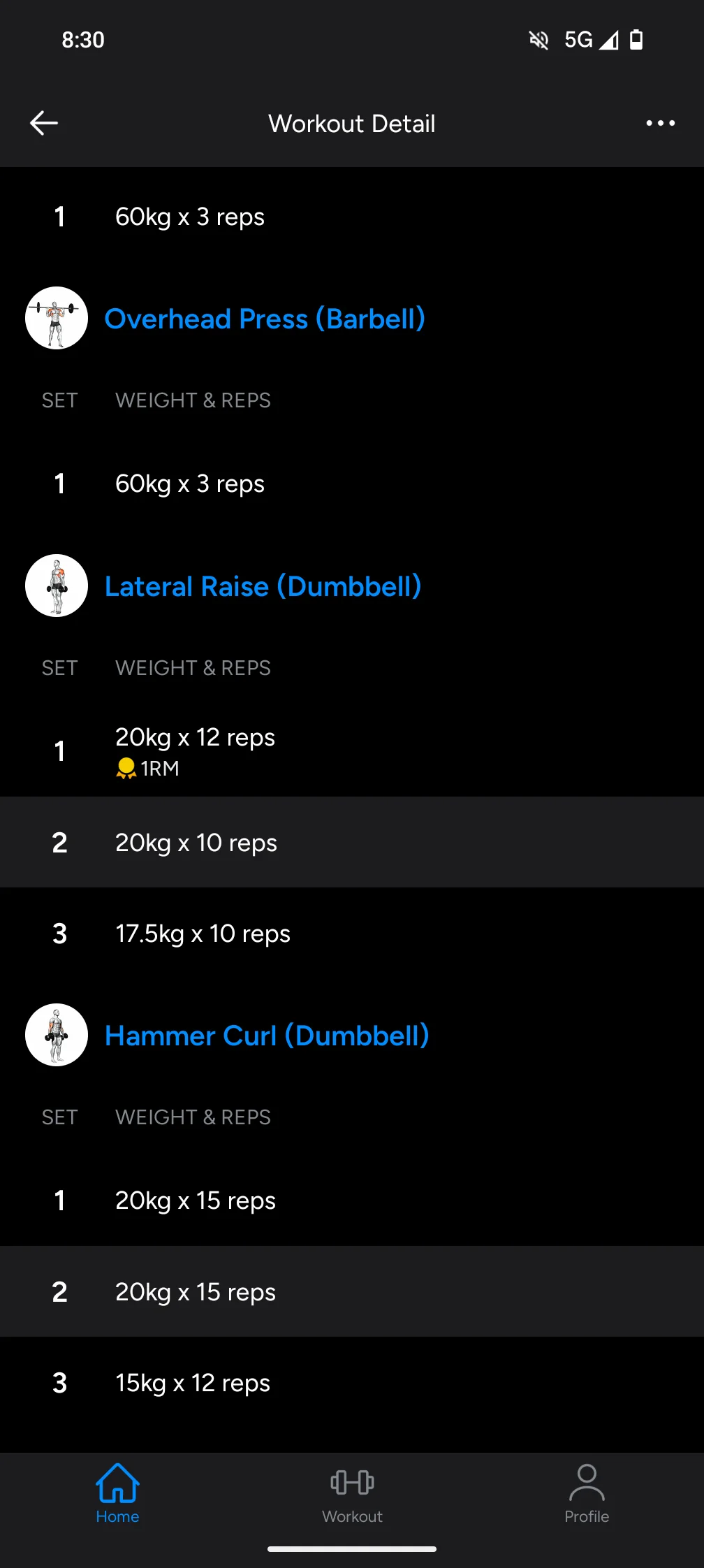Tap the muted sound status icon

(538, 40)
